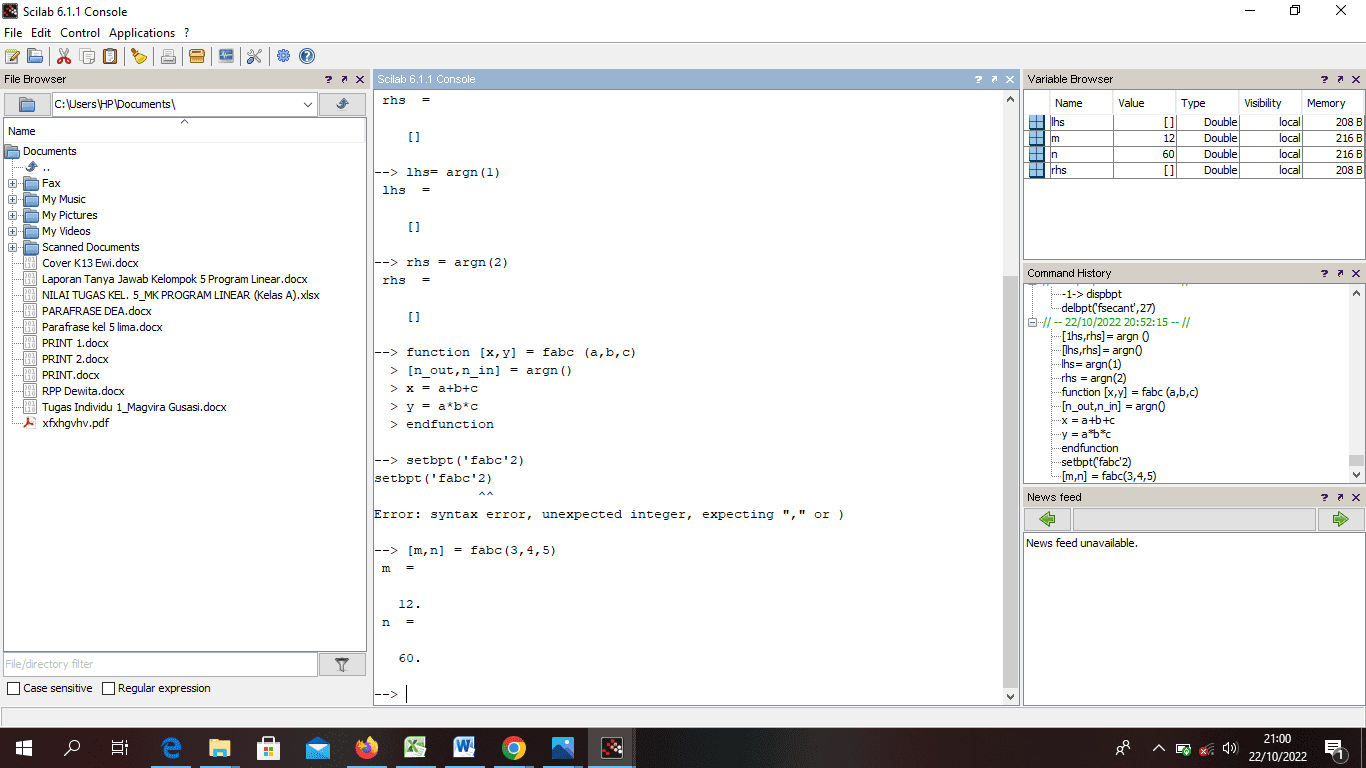Open the ATOMS module manager icon
The width and height of the screenshot is (1366, 768).
197,56
